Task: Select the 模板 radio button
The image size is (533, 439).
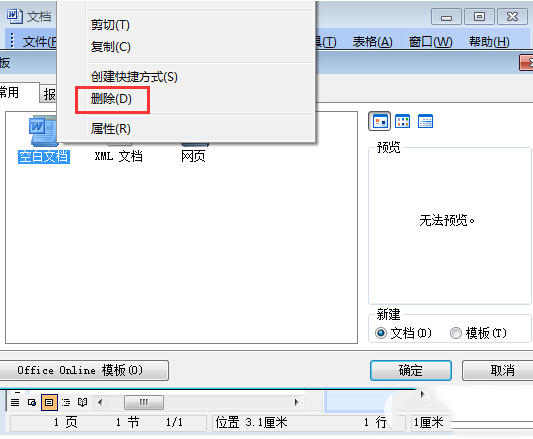Action: point(456,333)
